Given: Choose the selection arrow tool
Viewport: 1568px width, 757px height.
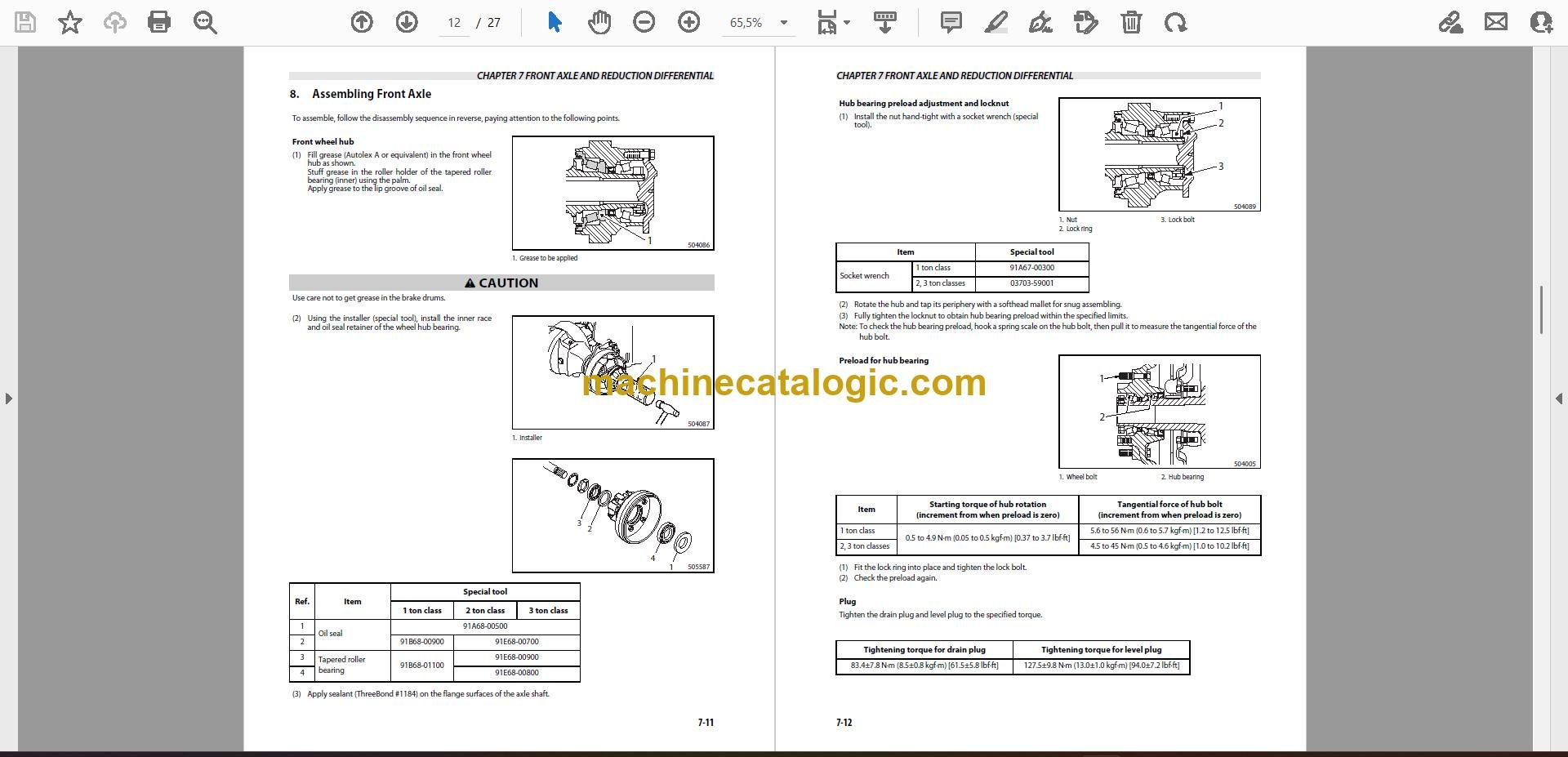Looking at the screenshot, I should pyautogui.click(x=555, y=22).
